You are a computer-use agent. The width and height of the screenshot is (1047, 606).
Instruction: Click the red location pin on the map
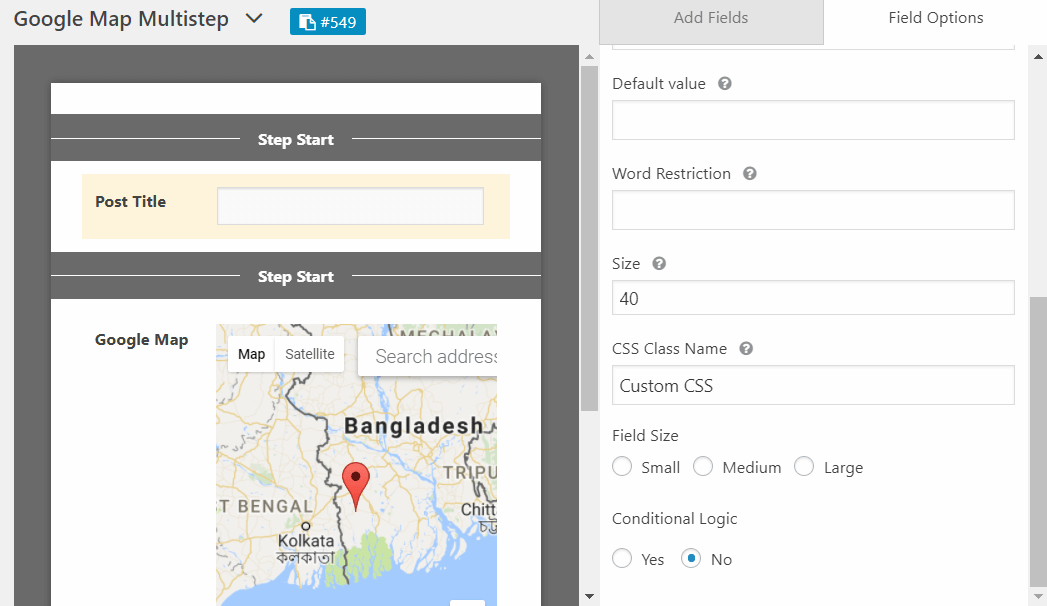[x=356, y=487]
